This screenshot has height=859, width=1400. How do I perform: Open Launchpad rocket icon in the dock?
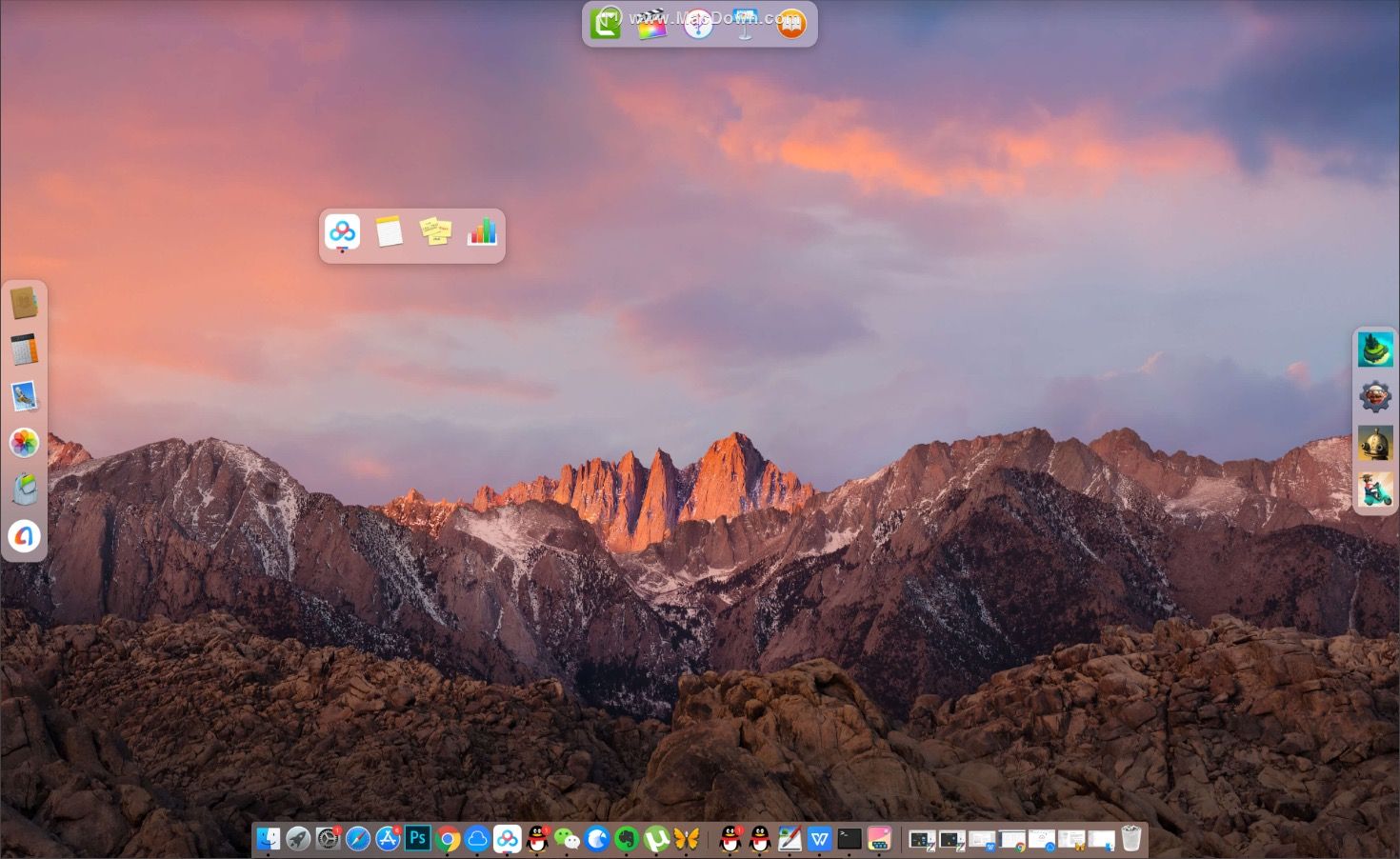(x=298, y=838)
